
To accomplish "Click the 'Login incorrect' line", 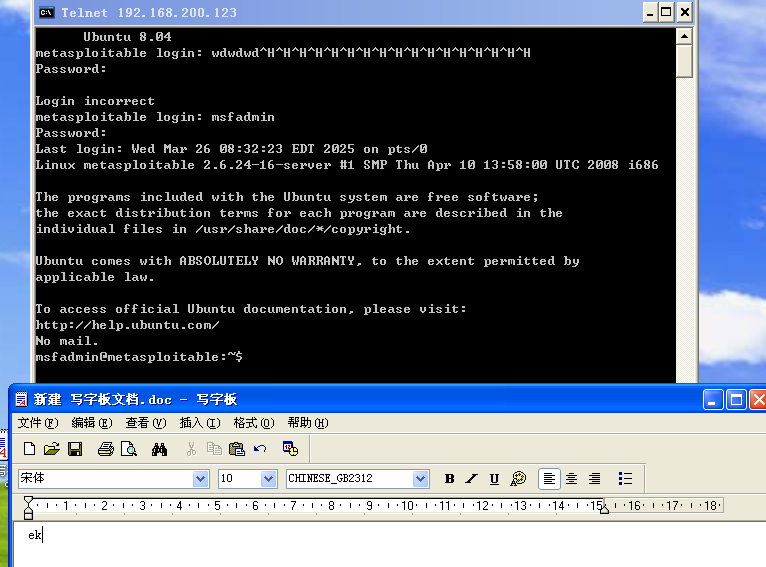I will coord(95,101).
